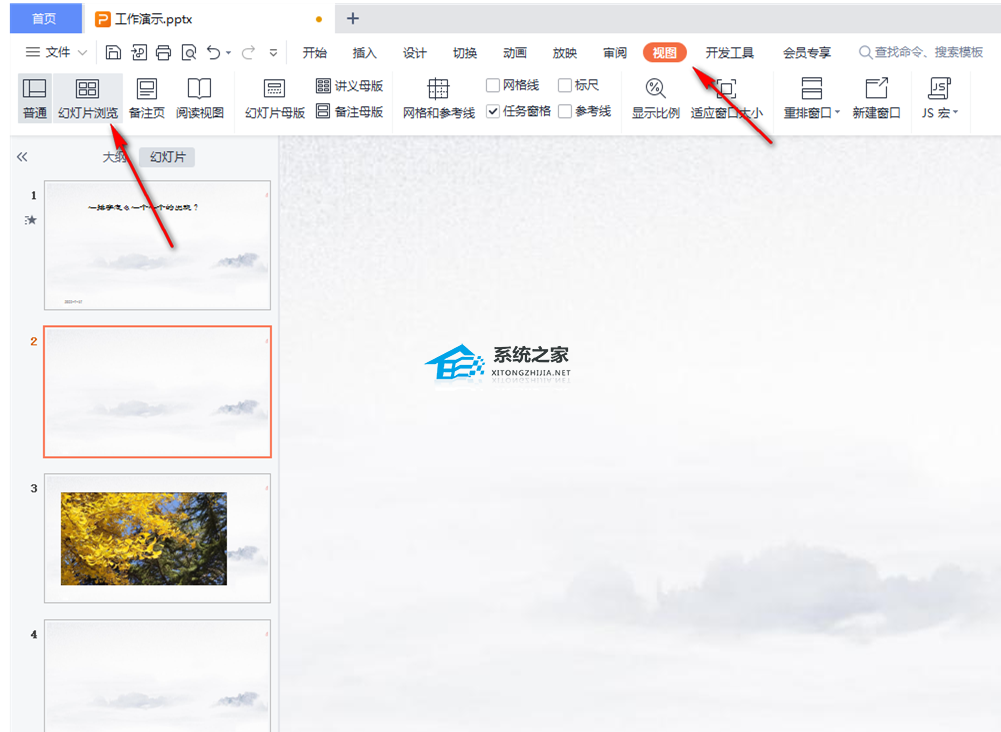Open the 放映 ribbon tab
The height and width of the screenshot is (732, 1001).
coord(565,53)
